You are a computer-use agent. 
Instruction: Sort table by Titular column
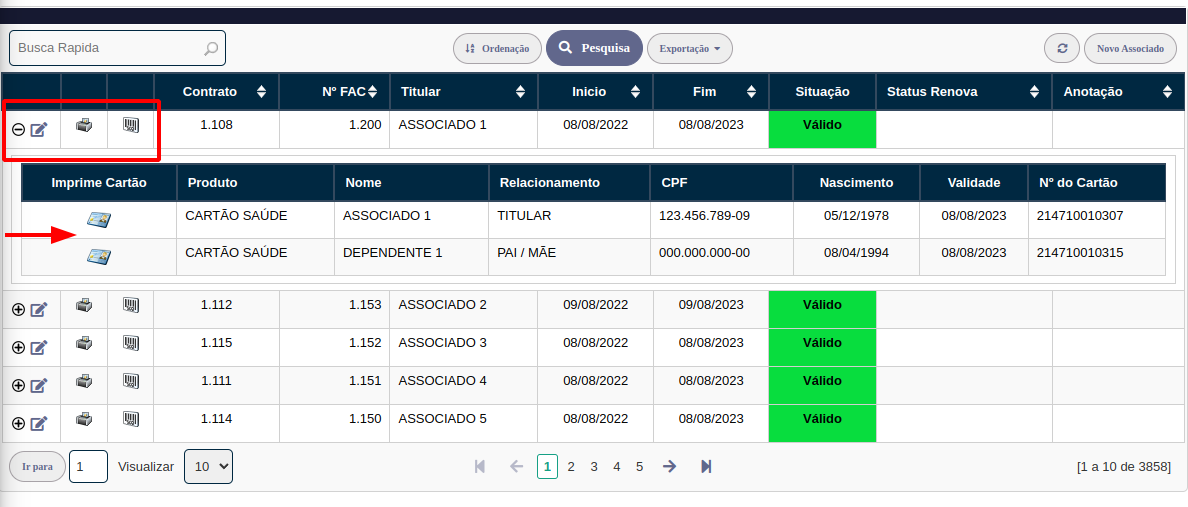(462, 91)
